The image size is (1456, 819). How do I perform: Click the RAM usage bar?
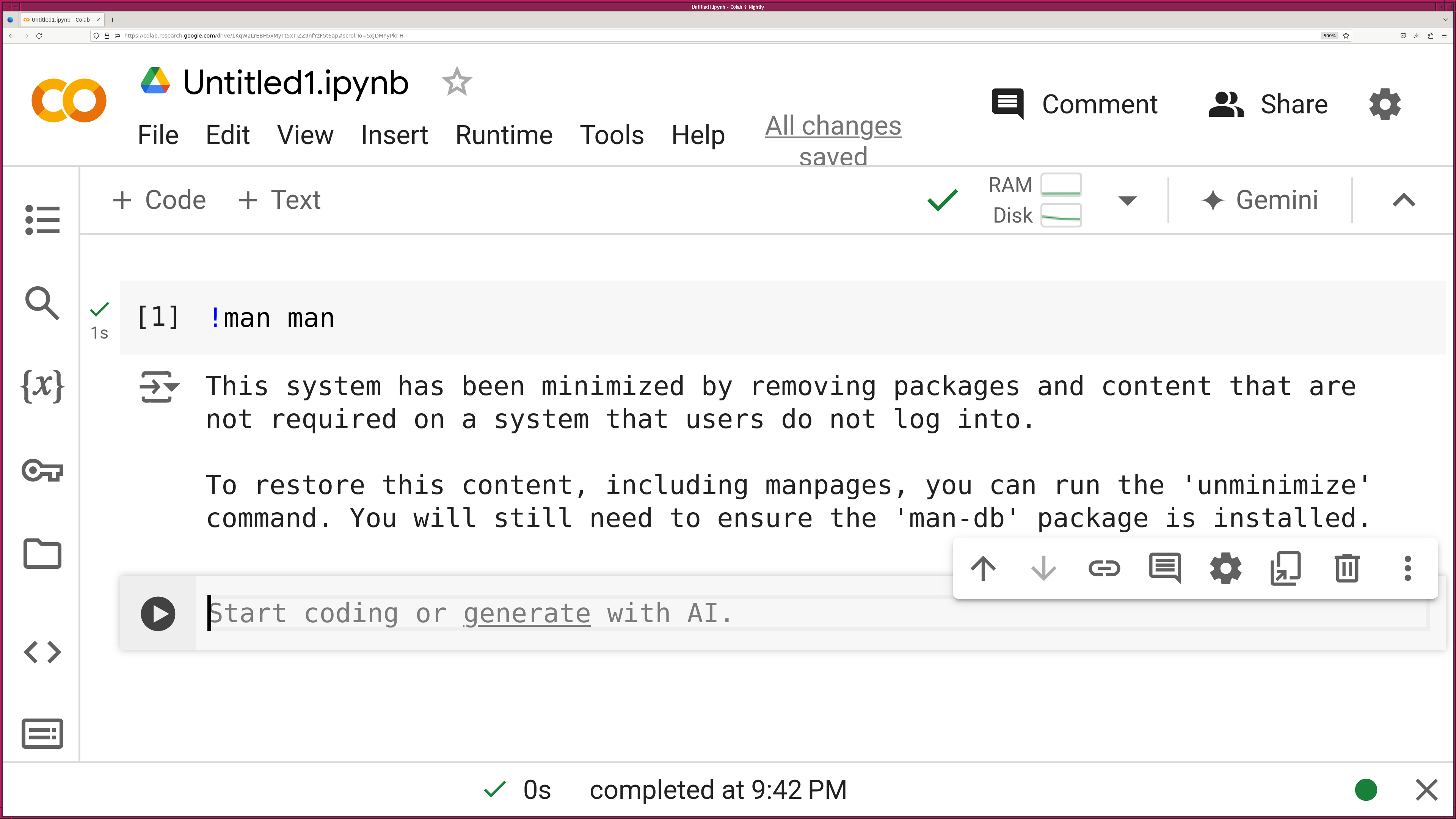coord(1061,185)
